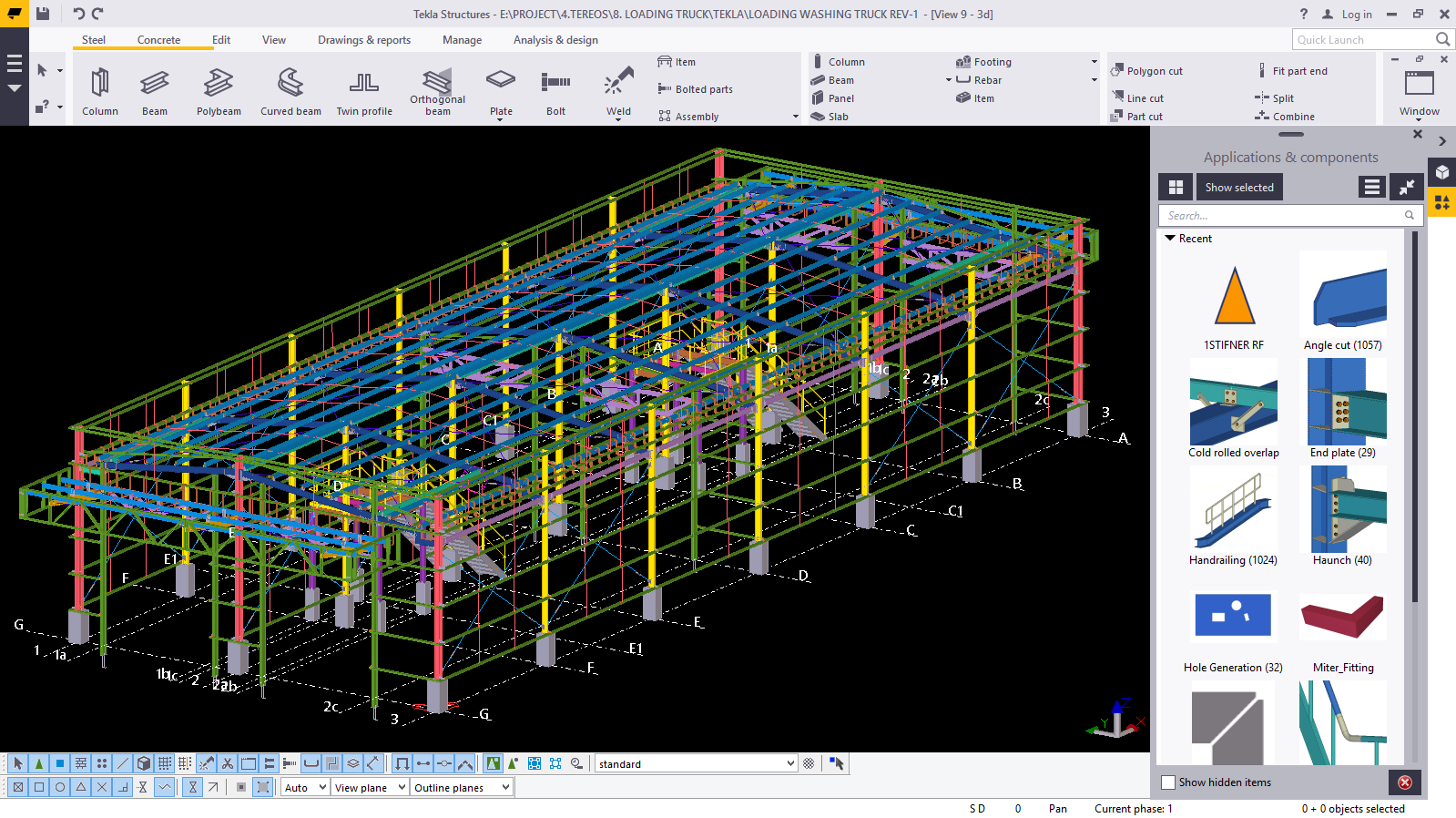Click the catalog collapse arrows icon
Viewport: 1456px width, 818px height.
click(1407, 187)
